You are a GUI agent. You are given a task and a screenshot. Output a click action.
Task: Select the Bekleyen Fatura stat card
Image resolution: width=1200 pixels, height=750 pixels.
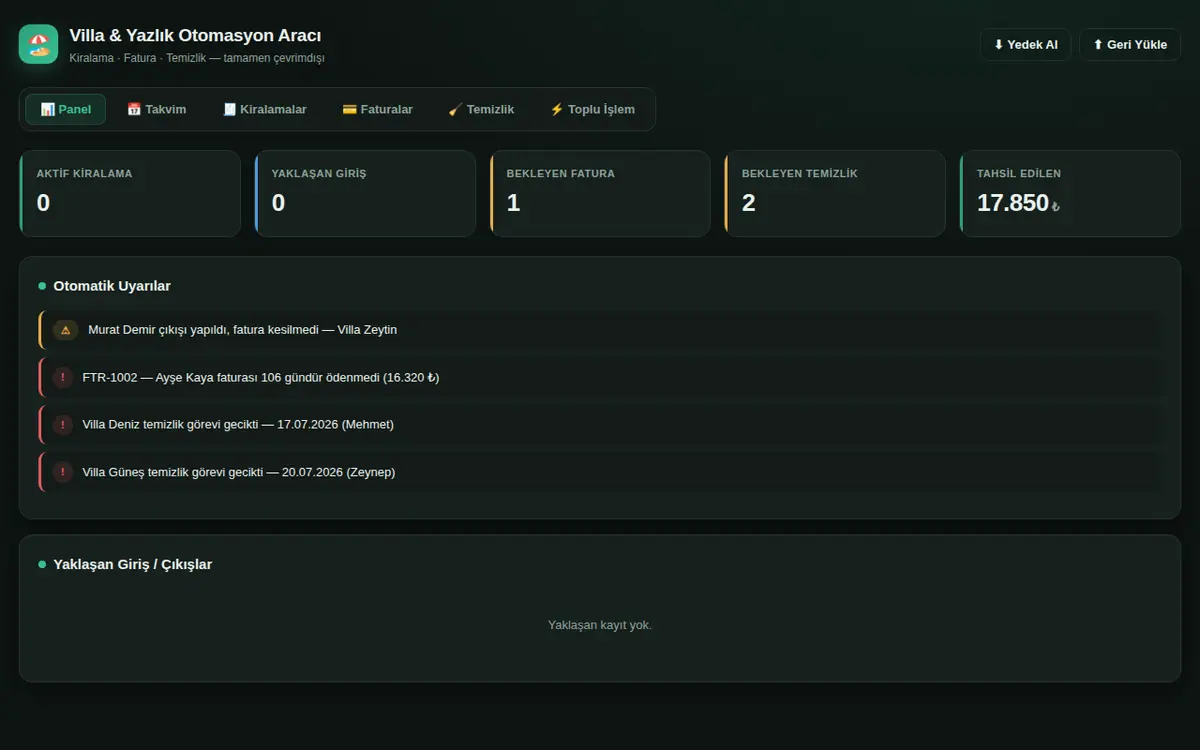click(x=600, y=194)
